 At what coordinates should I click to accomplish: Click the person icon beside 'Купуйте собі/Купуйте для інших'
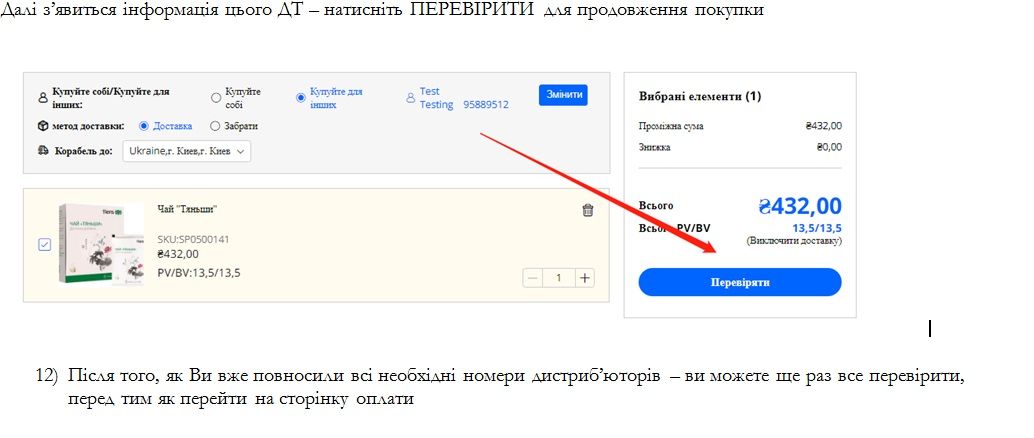pyautogui.click(x=42, y=98)
